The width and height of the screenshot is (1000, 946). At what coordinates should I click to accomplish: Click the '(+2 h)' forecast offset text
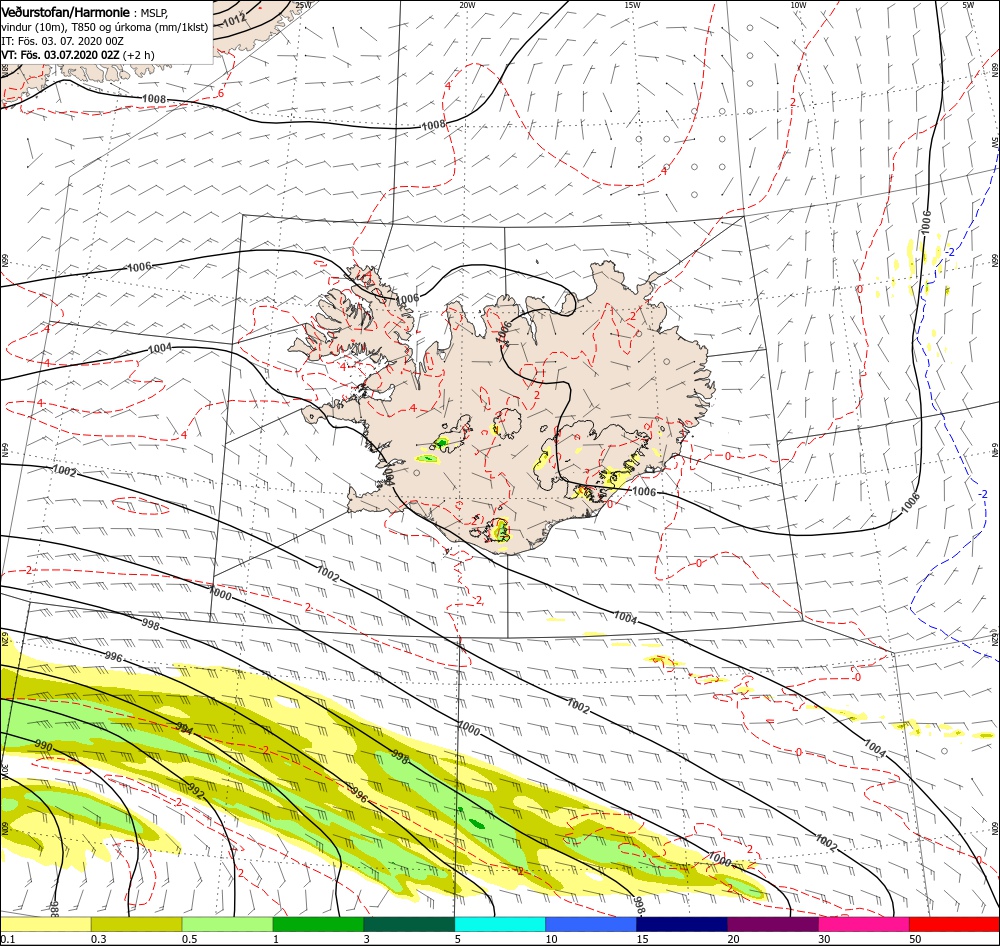point(138,55)
